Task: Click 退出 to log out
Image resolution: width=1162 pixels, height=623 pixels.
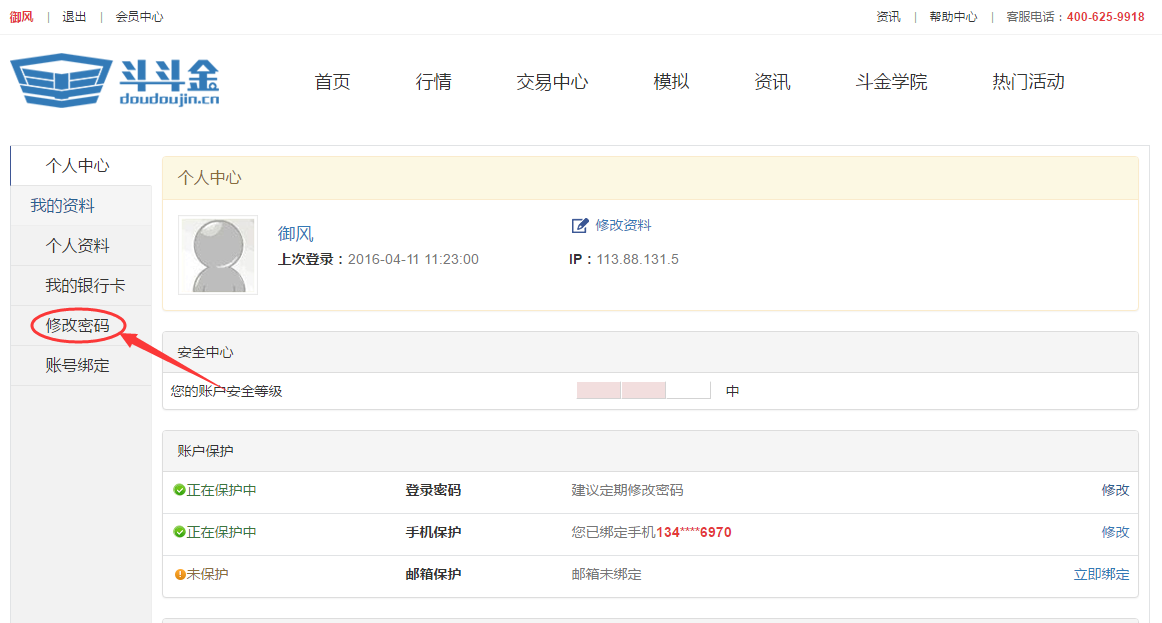Action: [73, 16]
